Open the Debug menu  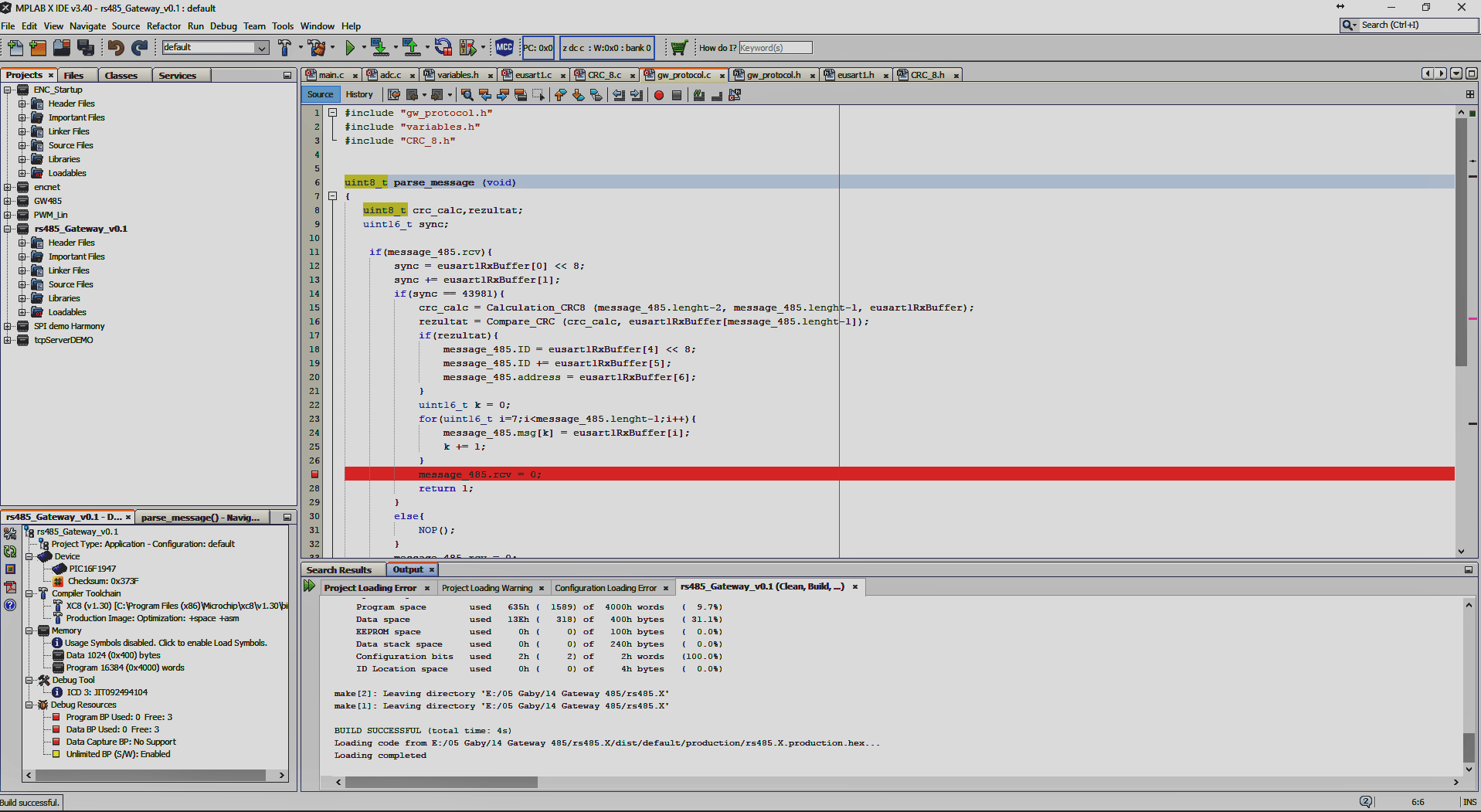click(223, 25)
